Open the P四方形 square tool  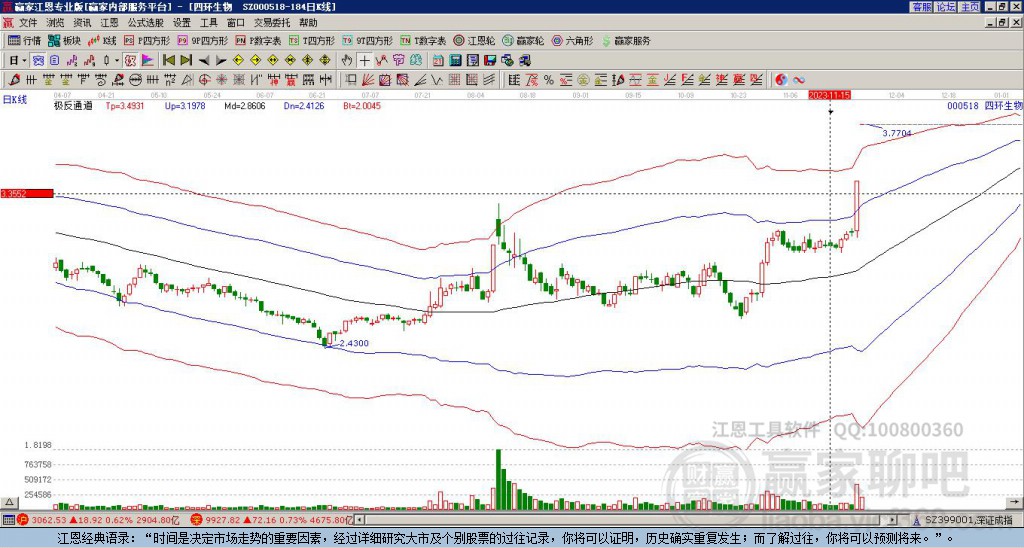click(x=147, y=40)
